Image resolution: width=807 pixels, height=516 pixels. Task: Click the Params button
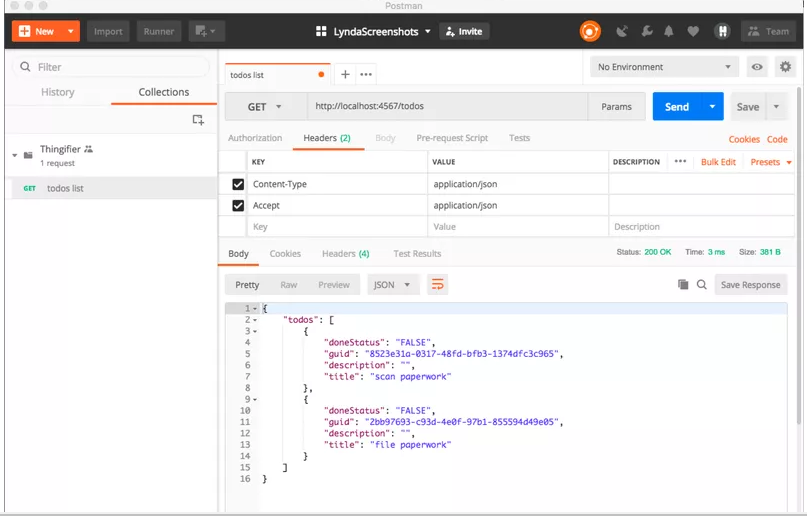tap(616, 106)
